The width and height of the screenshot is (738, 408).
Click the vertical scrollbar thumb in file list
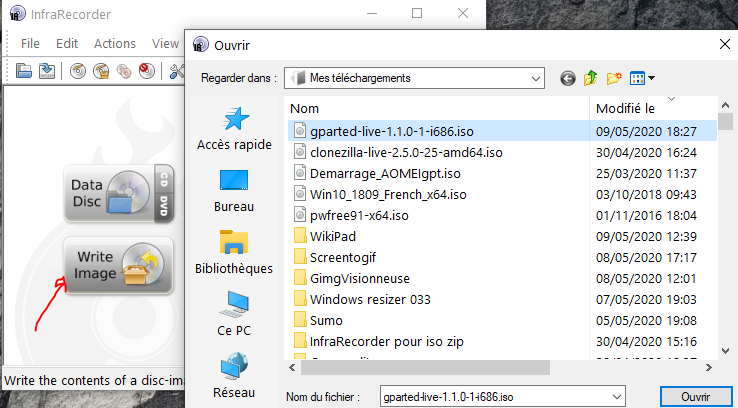725,121
